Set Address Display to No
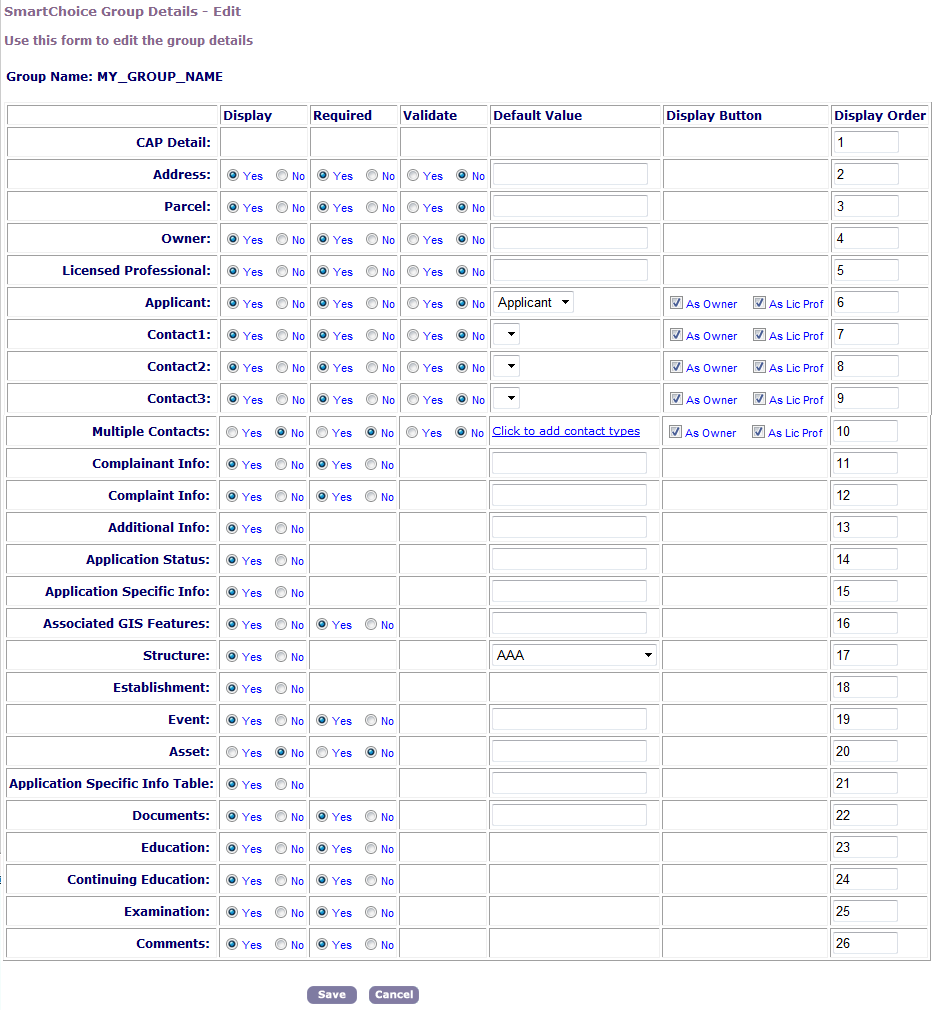 click(x=283, y=176)
